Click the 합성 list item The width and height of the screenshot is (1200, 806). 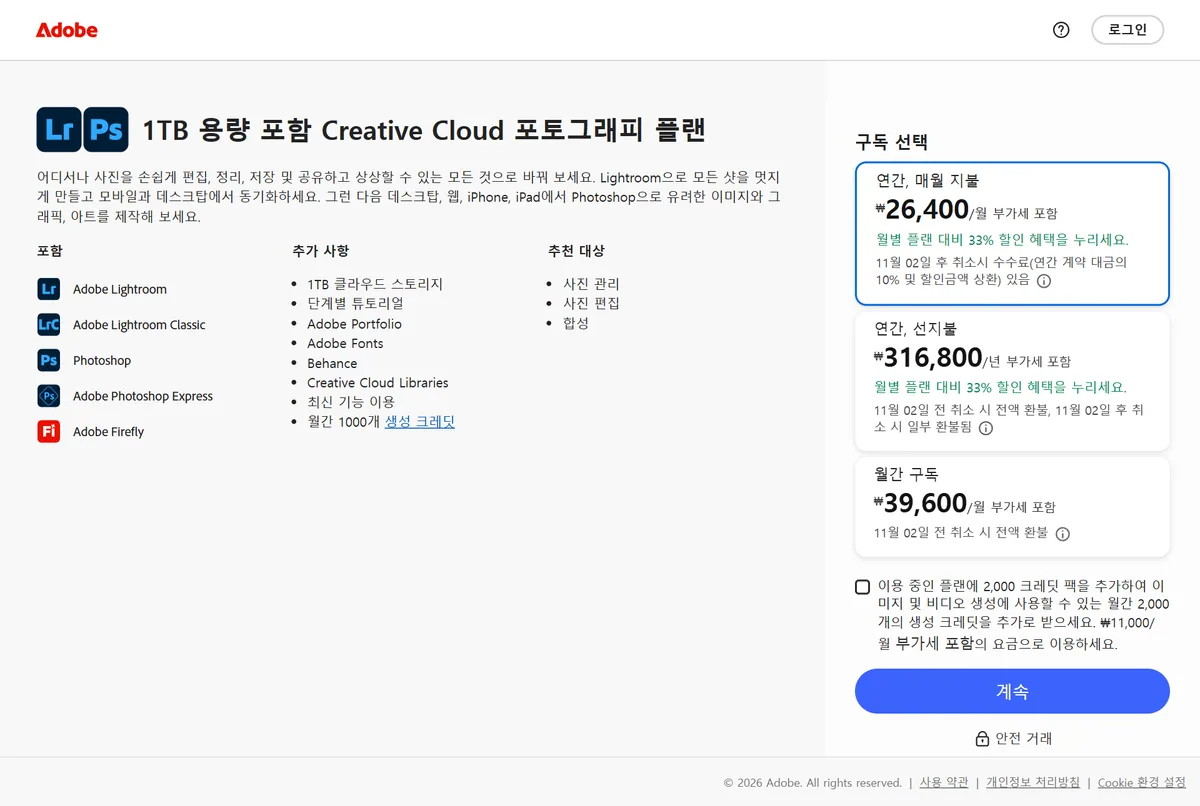(576, 323)
